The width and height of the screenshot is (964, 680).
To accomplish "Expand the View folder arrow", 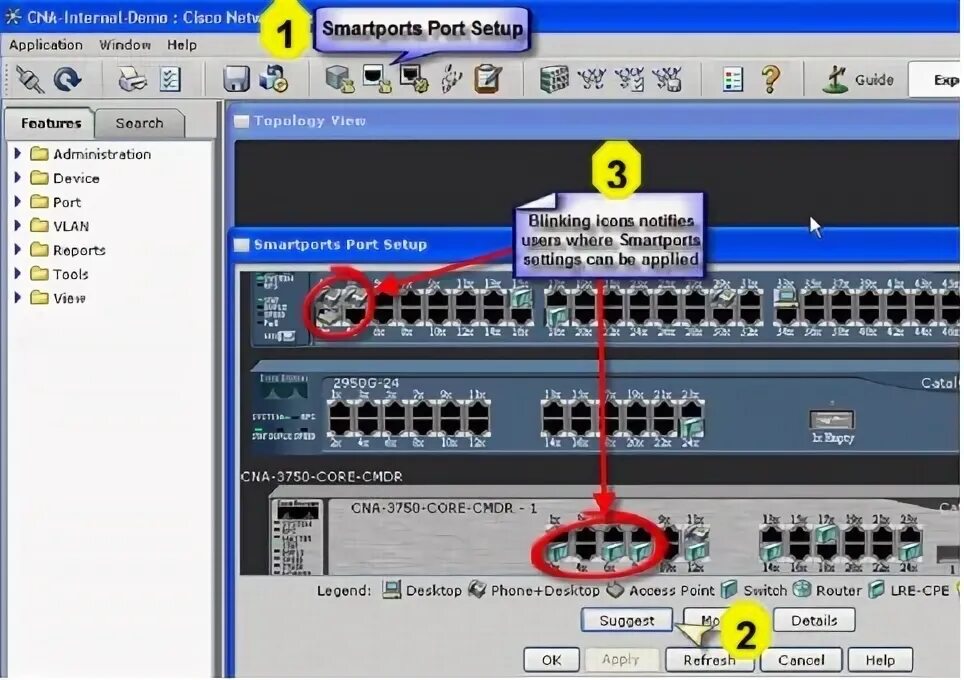I will tap(18, 297).
